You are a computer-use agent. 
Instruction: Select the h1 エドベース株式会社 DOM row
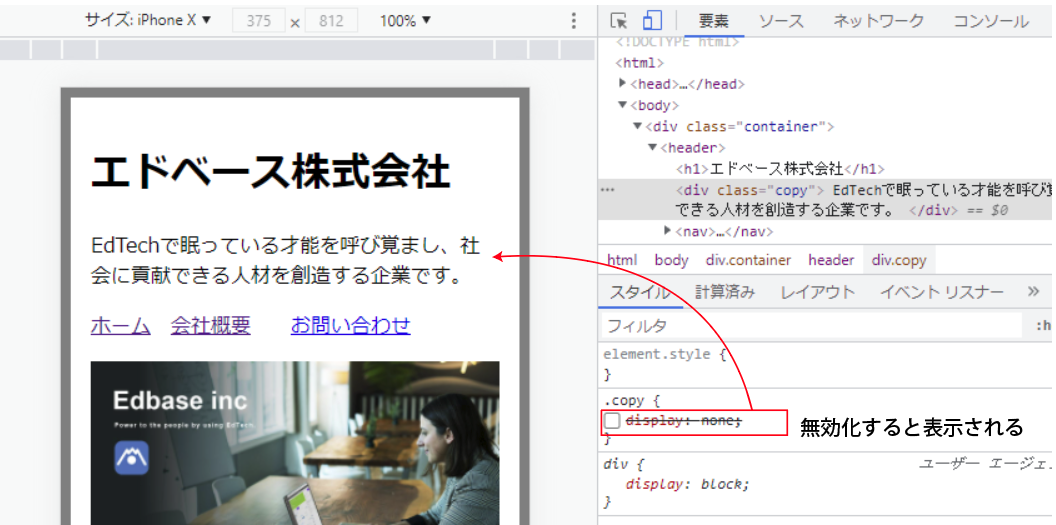[825, 168]
